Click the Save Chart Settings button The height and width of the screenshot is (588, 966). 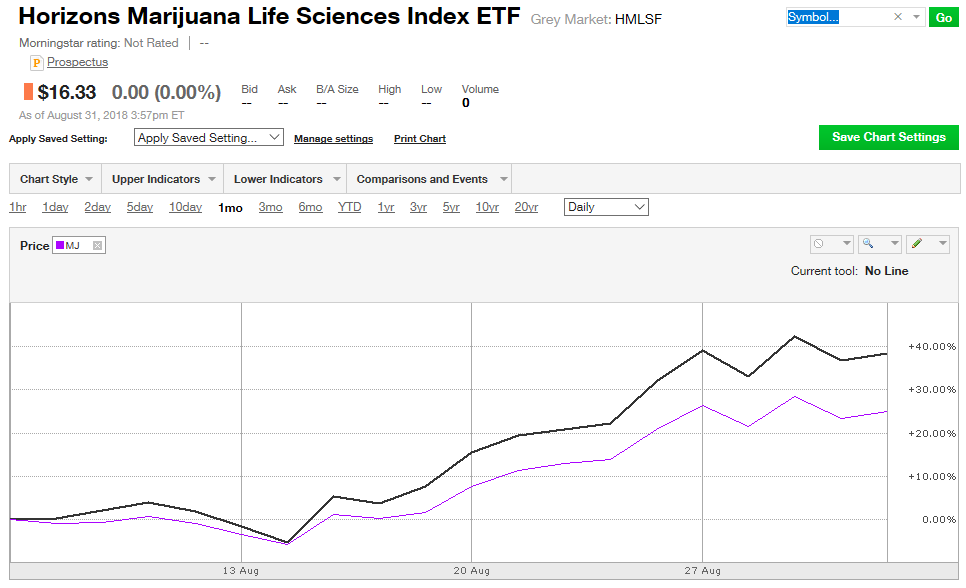pos(888,137)
